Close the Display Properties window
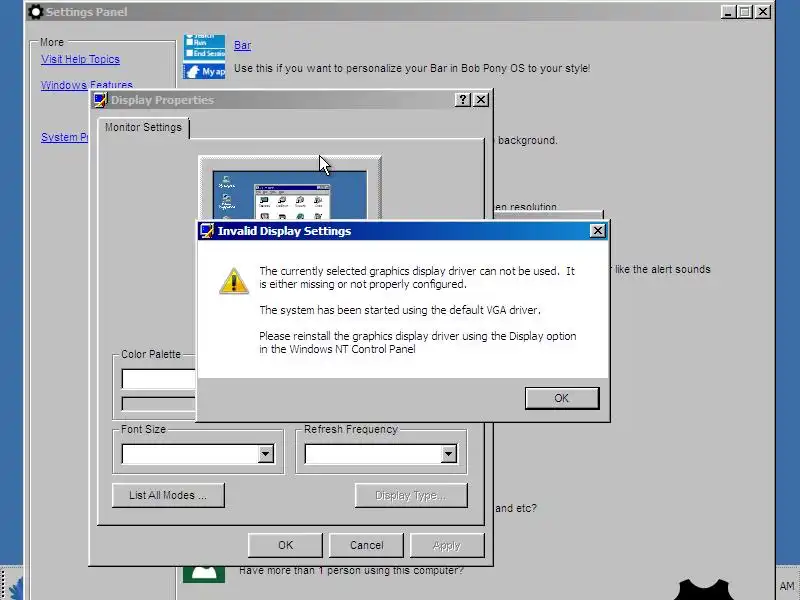The height and width of the screenshot is (600, 800). 481,99
